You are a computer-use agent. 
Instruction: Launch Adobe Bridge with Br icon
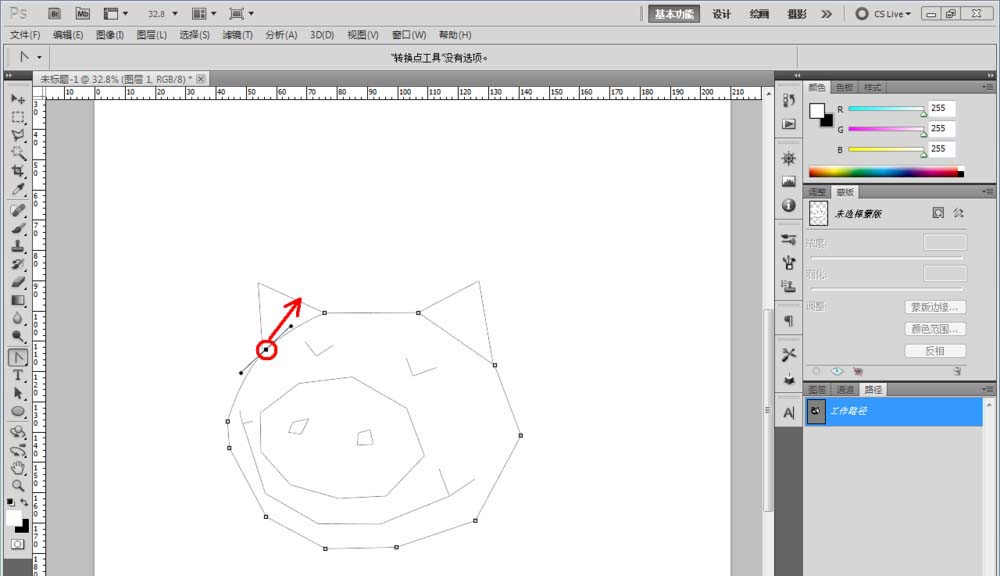click(x=54, y=13)
